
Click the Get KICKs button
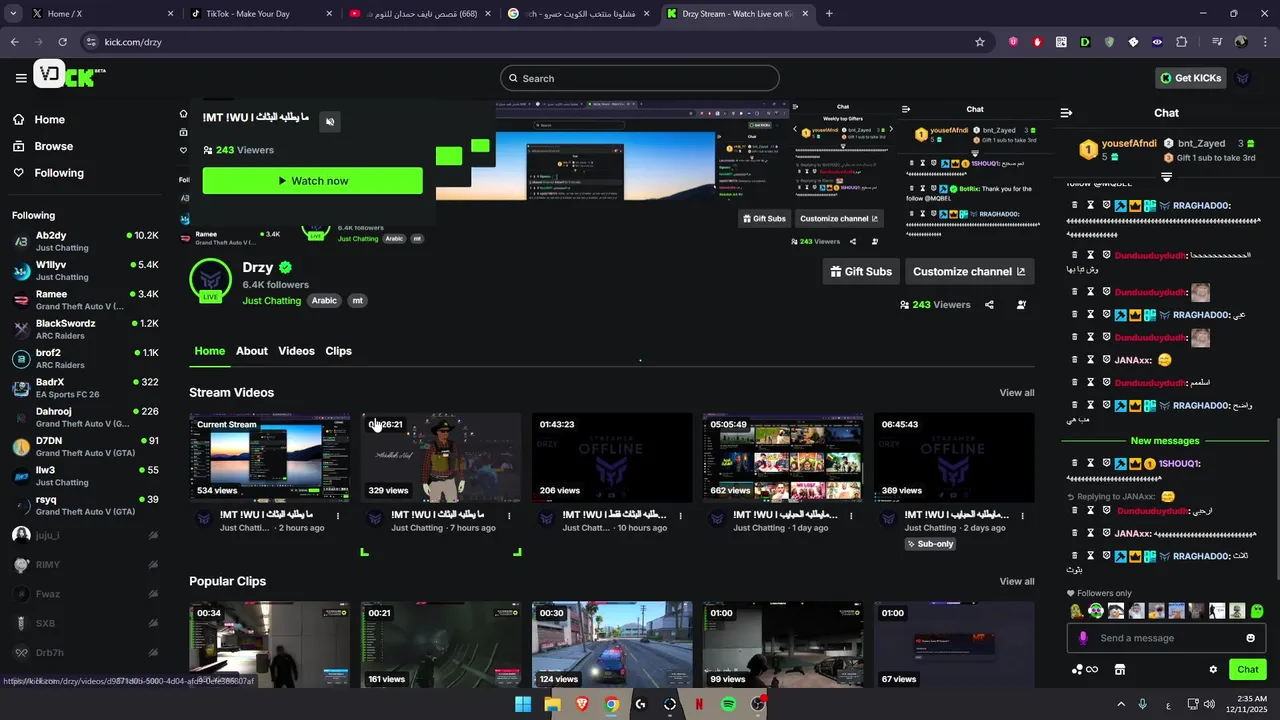click(x=1189, y=78)
